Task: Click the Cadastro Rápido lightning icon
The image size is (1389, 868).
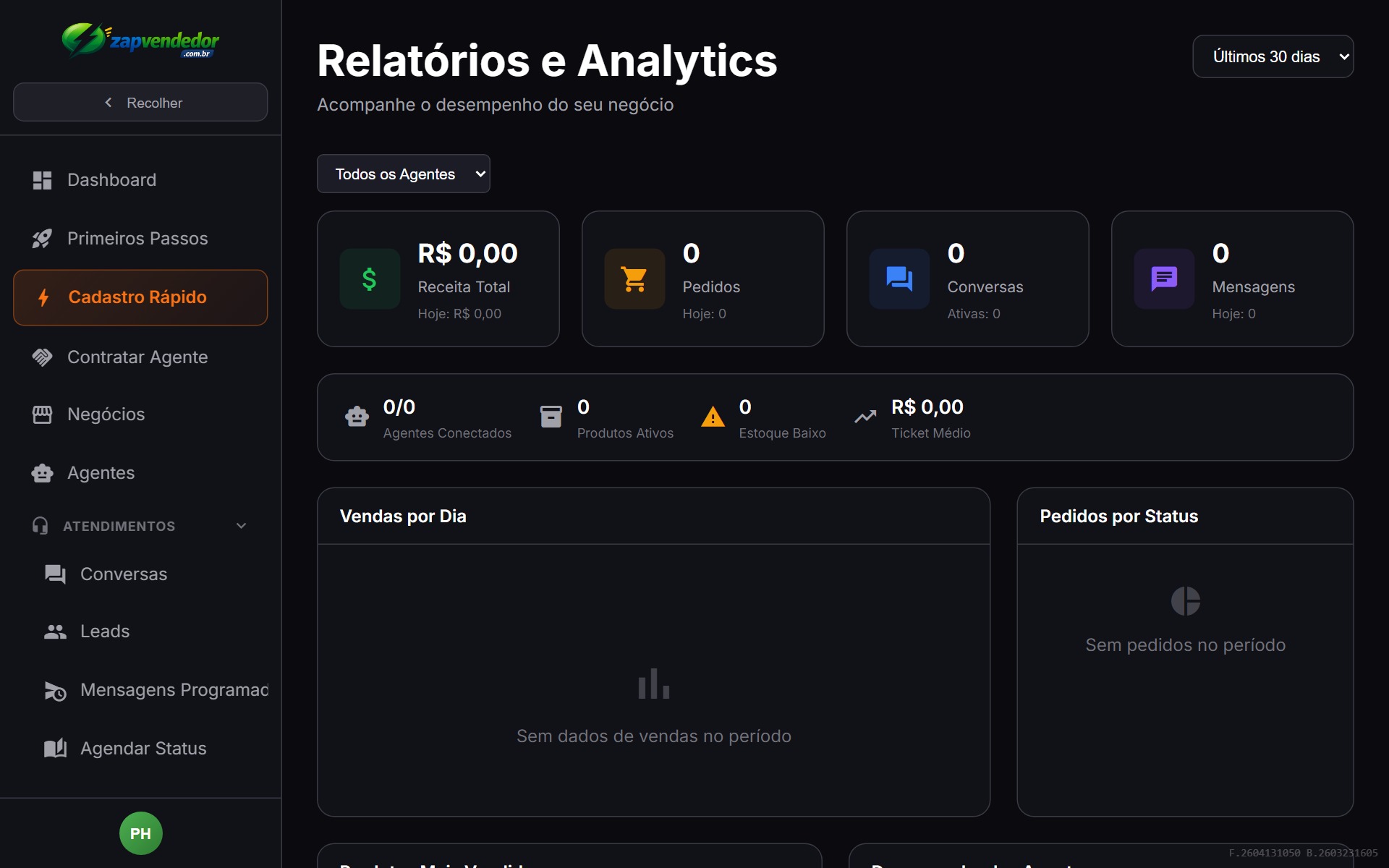Action: 42,297
